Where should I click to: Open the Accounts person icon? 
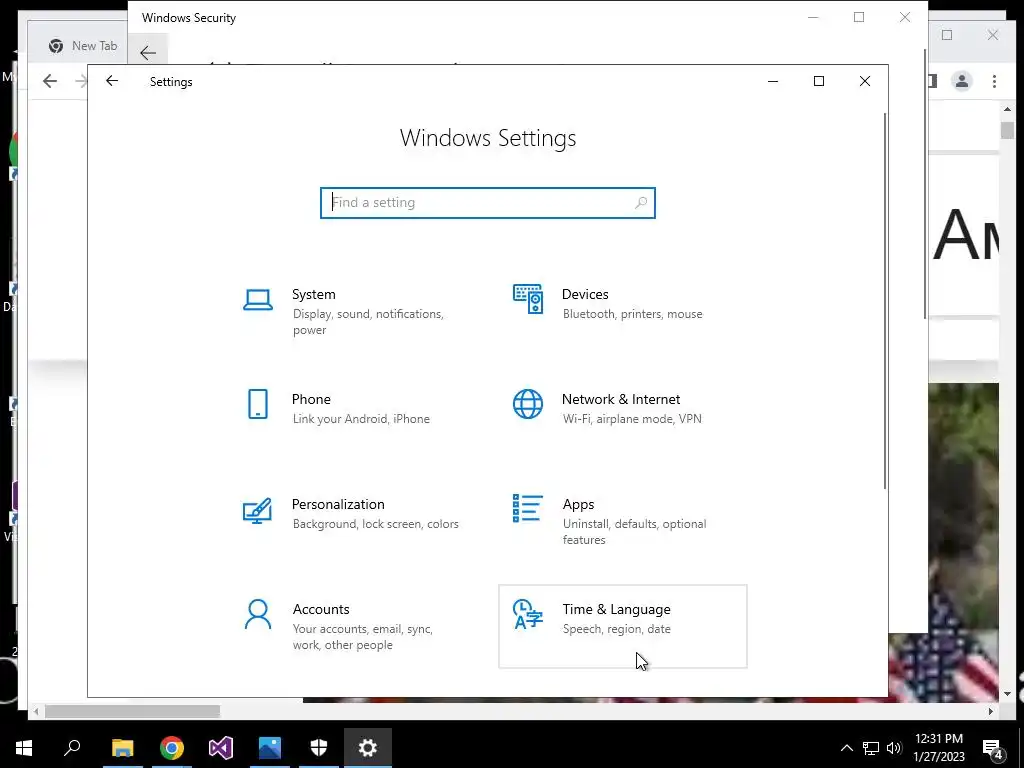(x=258, y=615)
